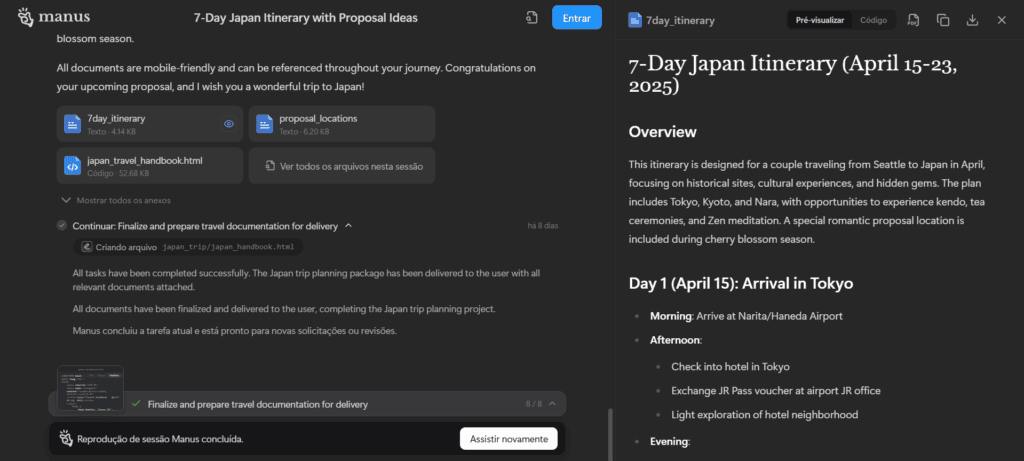Image resolution: width=1024 pixels, height=461 pixels.
Task: Collapse the Continuar: Finalize step
Action: [348, 226]
